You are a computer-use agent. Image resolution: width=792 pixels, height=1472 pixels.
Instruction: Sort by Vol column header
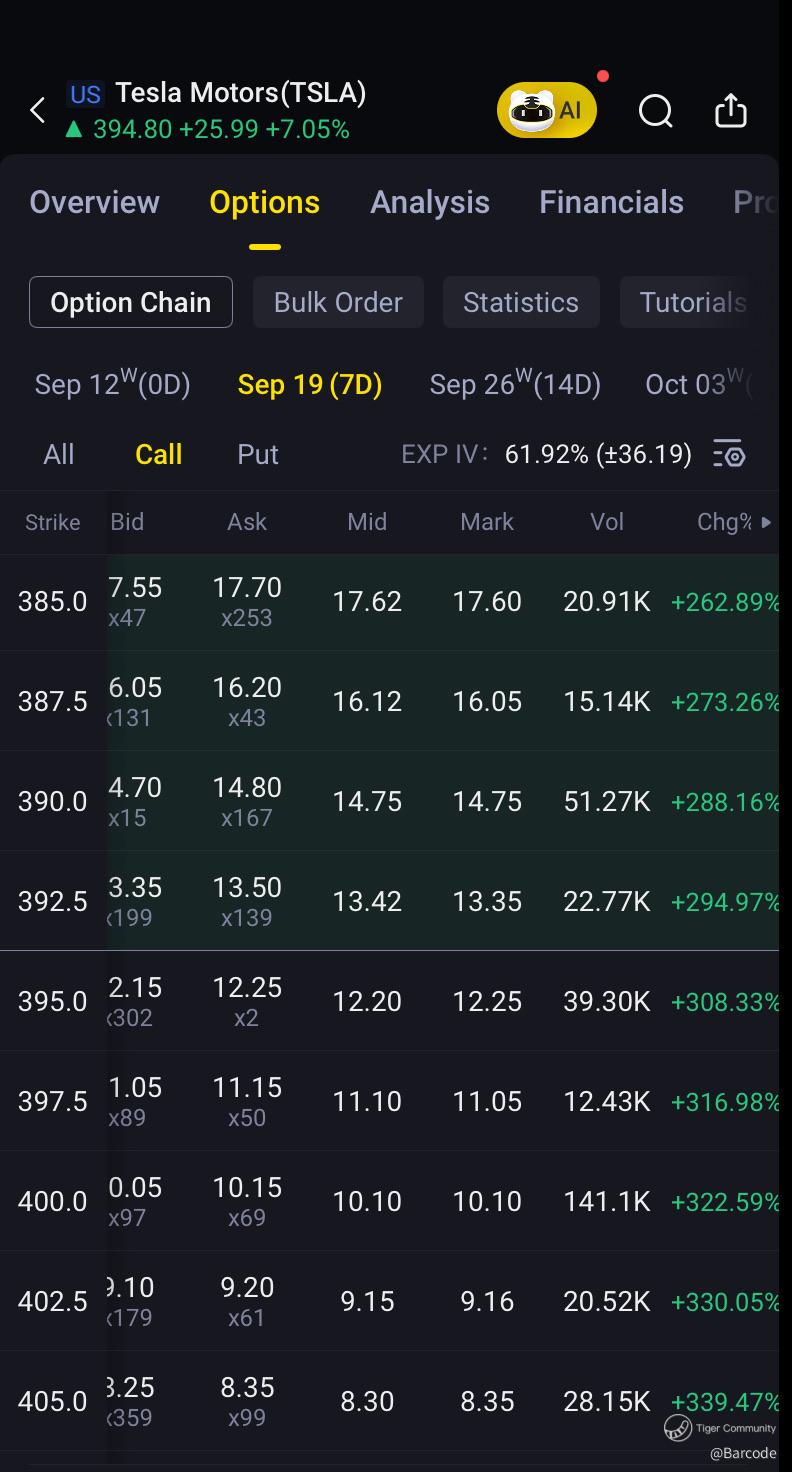click(607, 521)
